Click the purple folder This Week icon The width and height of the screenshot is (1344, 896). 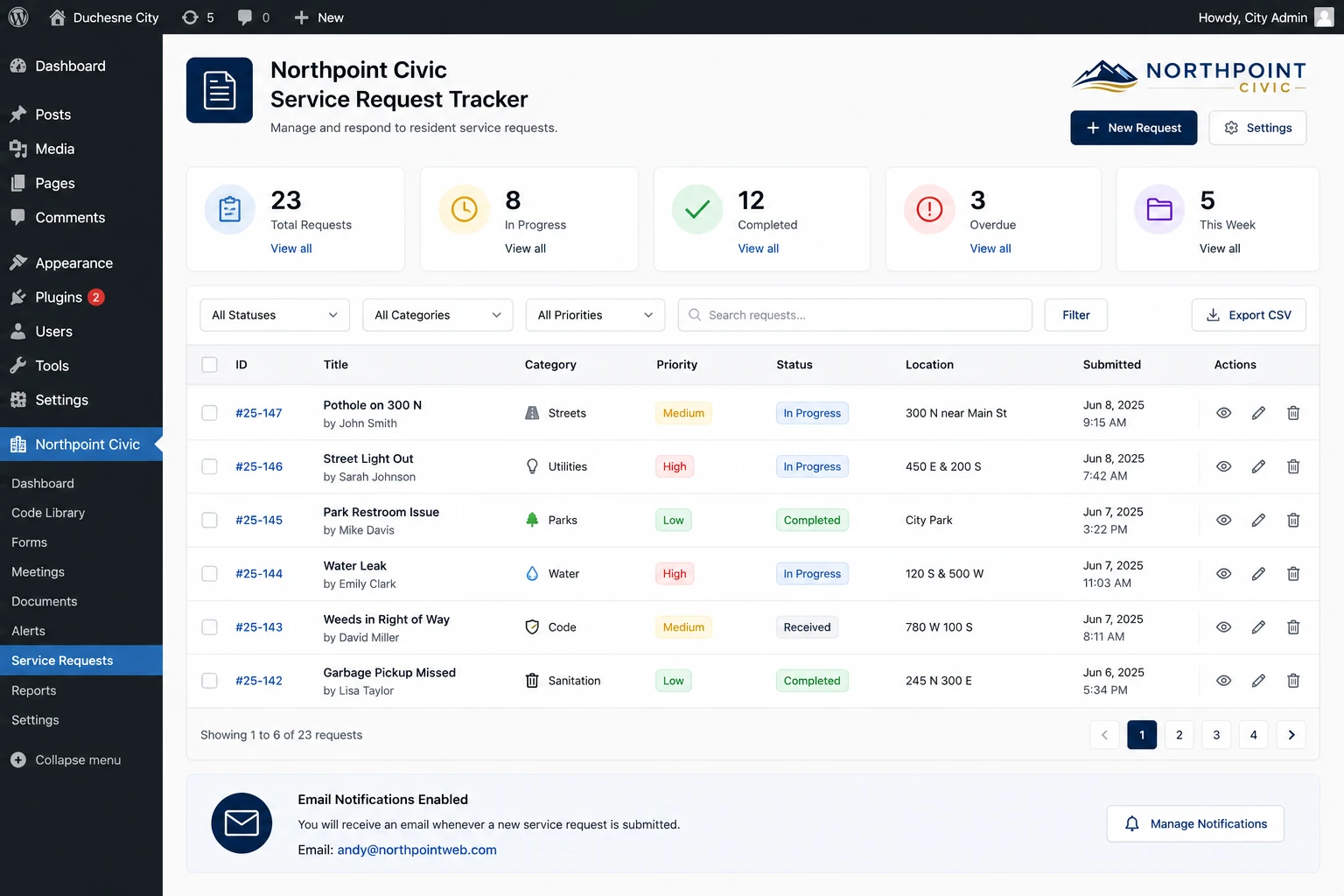pyautogui.click(x=1159, y=209)
